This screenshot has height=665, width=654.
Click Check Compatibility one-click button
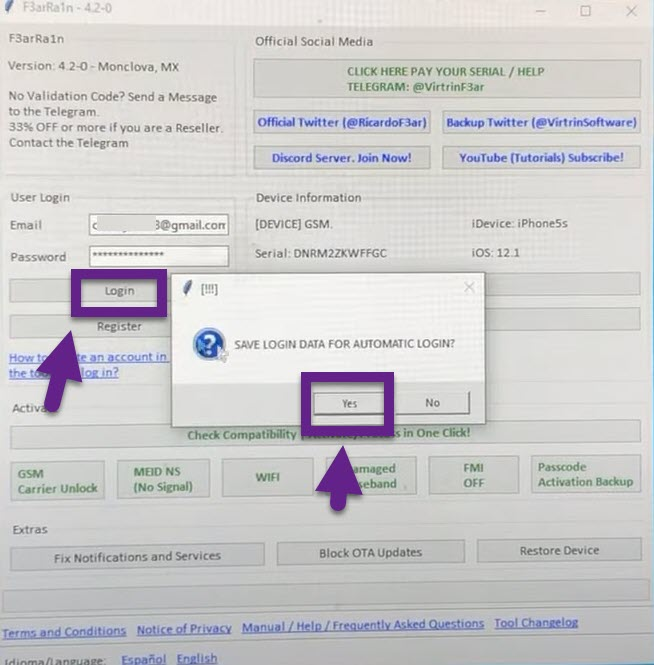325,434
